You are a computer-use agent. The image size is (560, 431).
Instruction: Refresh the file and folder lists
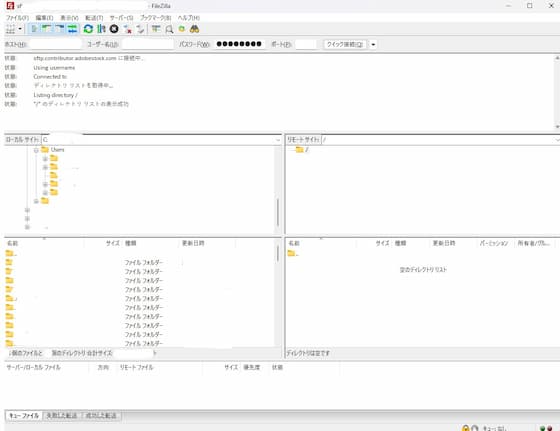[88, 29]
